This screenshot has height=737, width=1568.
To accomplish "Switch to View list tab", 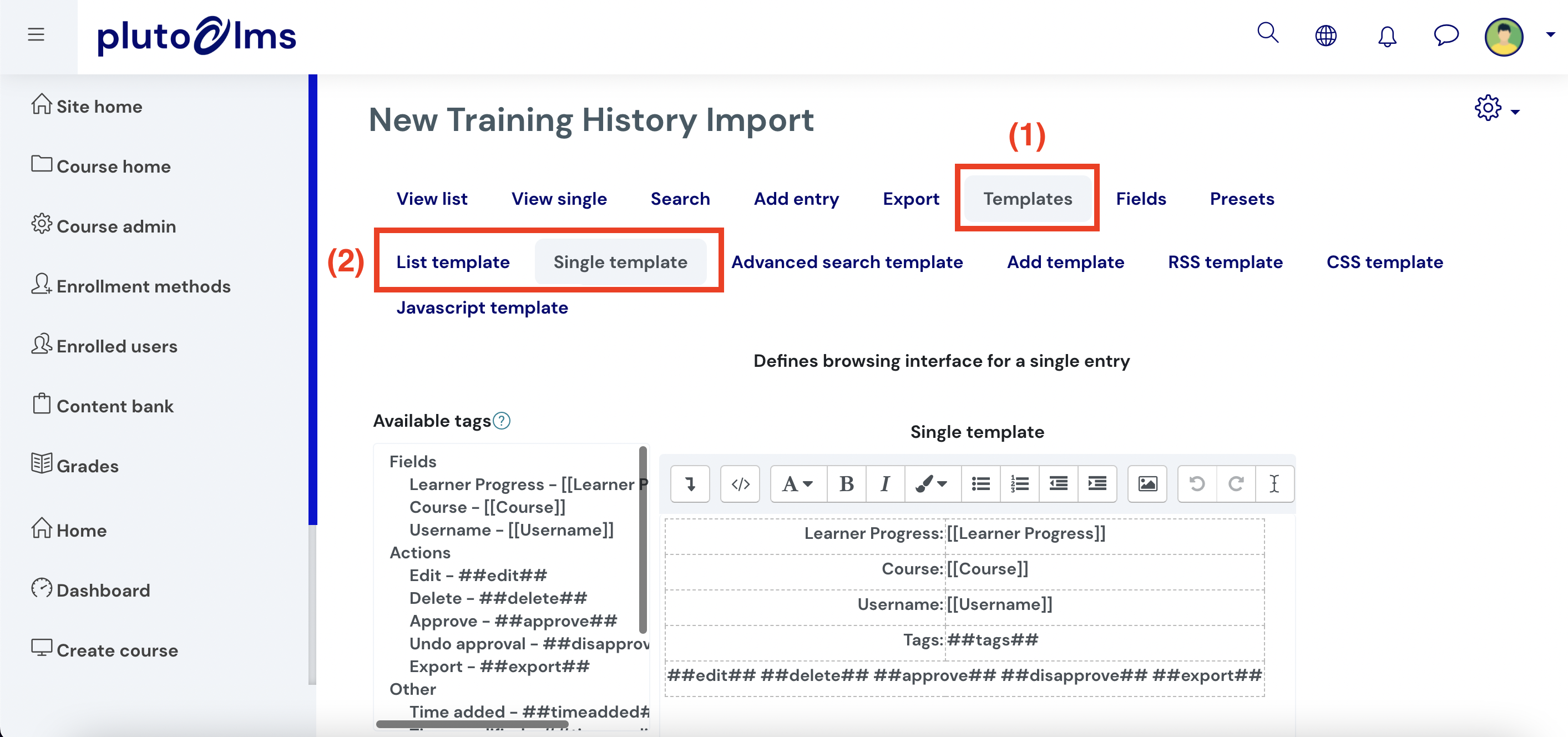I will coord(432,199).
